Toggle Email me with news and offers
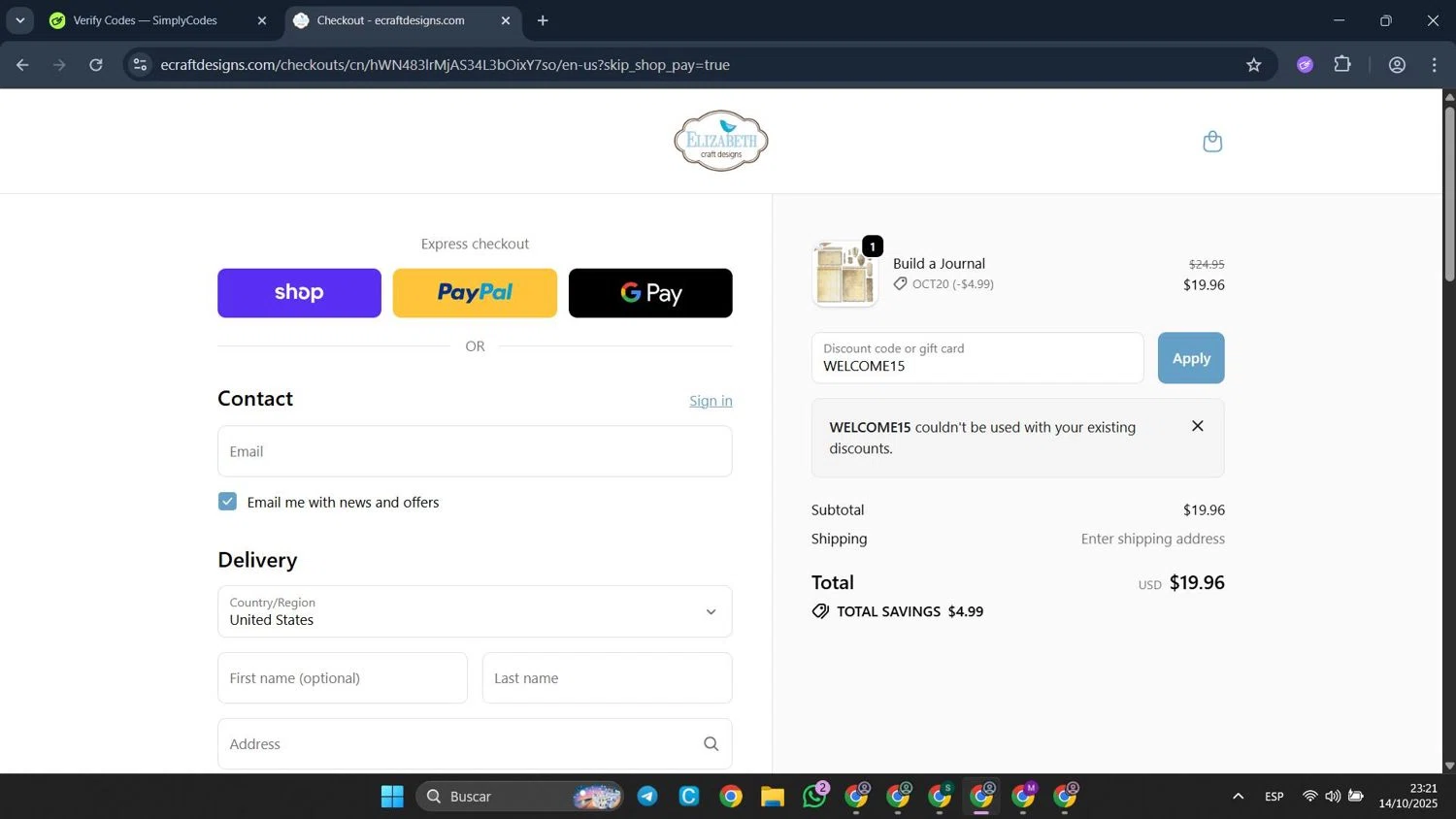The image size is (1456, 819). click(x=227, y=502)
